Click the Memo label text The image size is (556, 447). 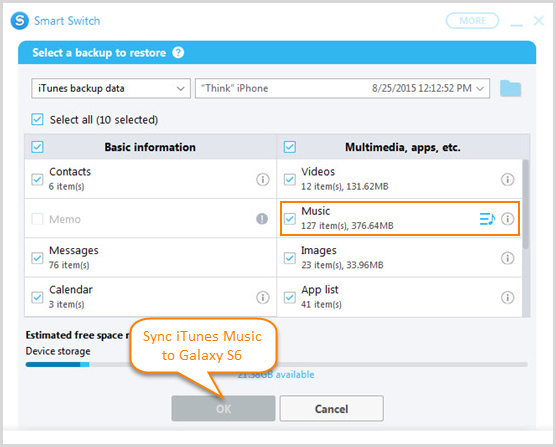(x=65, y=219)
